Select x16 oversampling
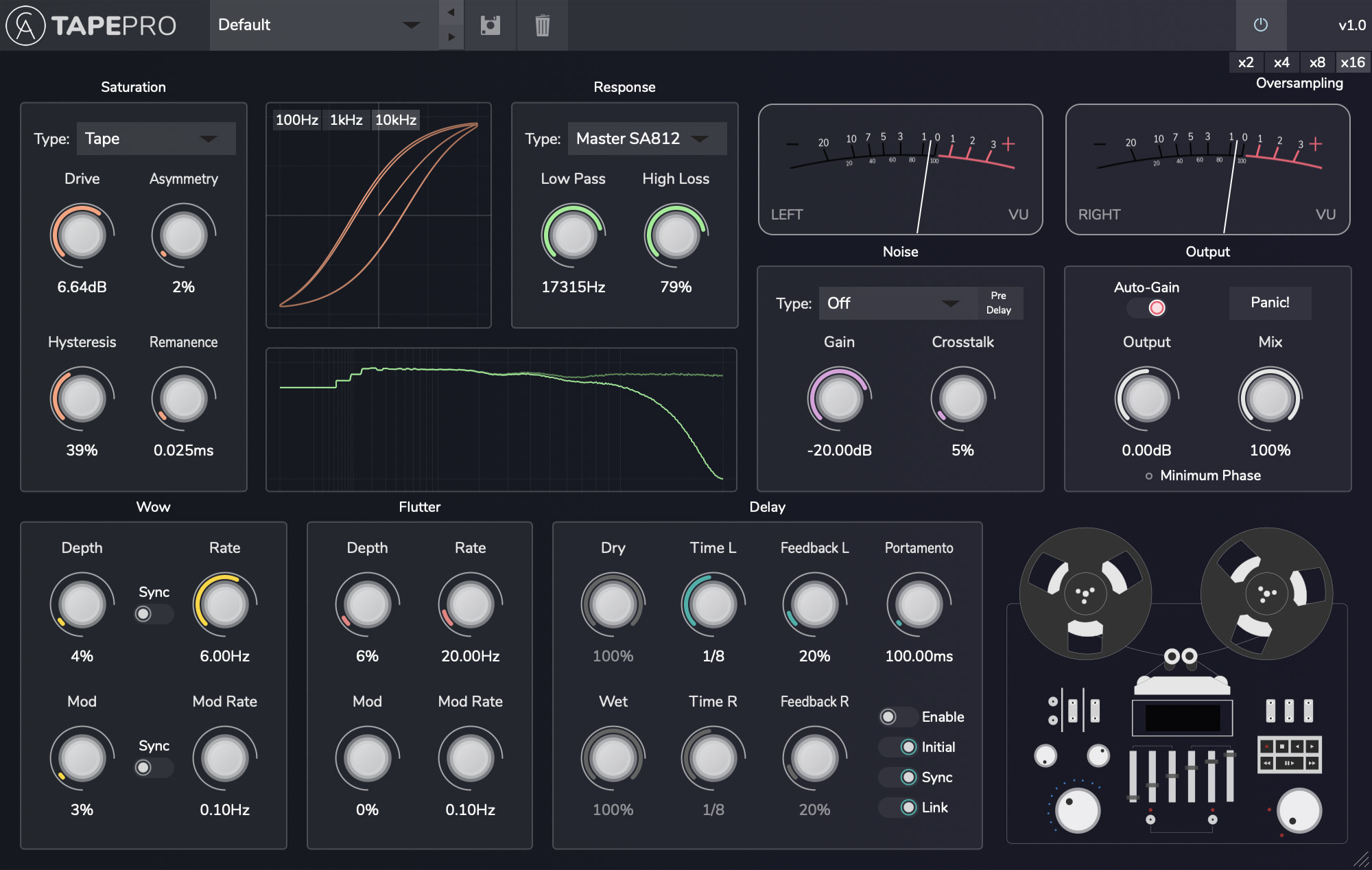This screenshot has width=1372, height=870. pyautogui.click(x=1353, y=62)
